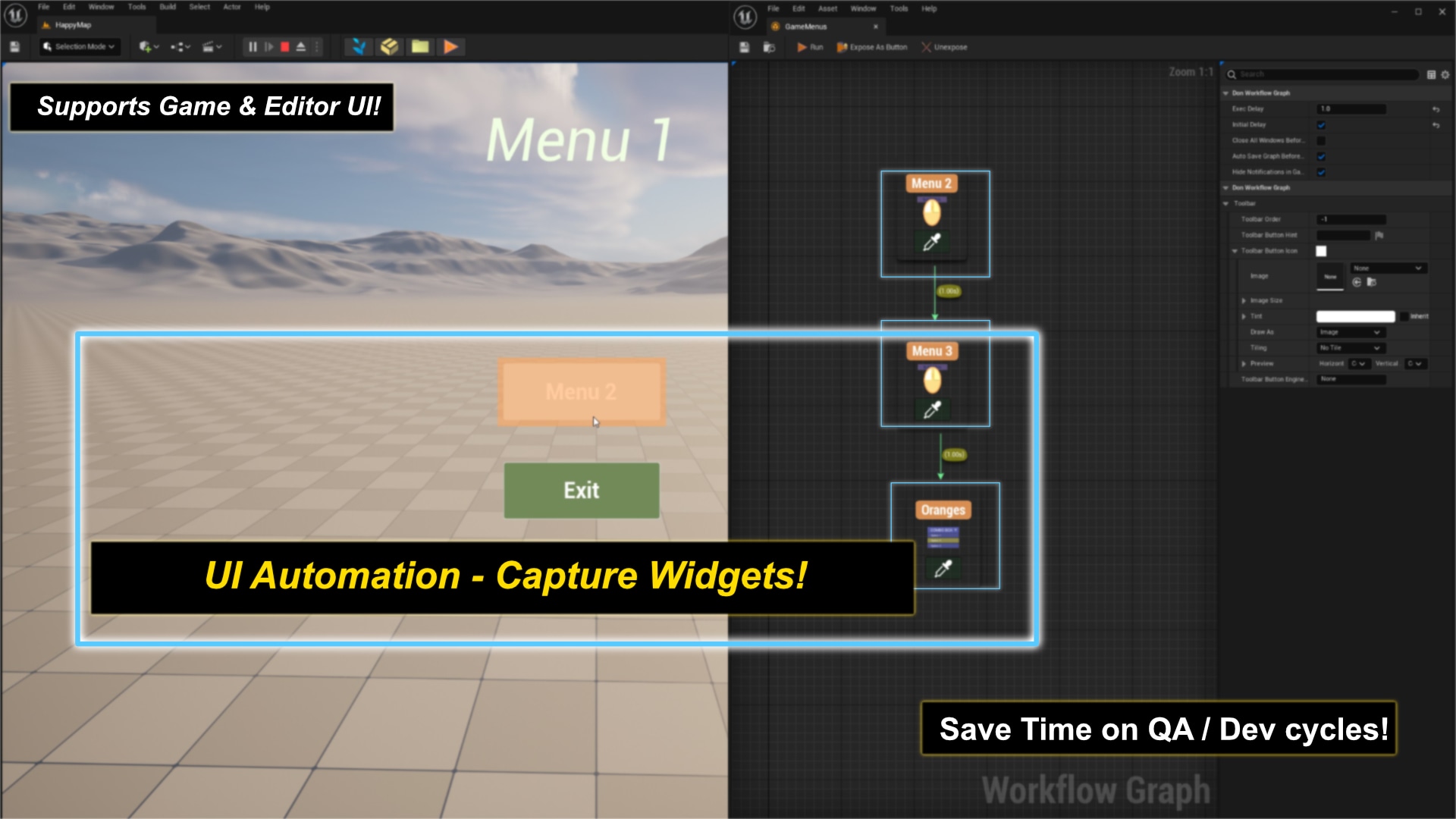Expand the Image Size property
The width and height of the screenshot is (1456, 819).
tap(1244, 301)
